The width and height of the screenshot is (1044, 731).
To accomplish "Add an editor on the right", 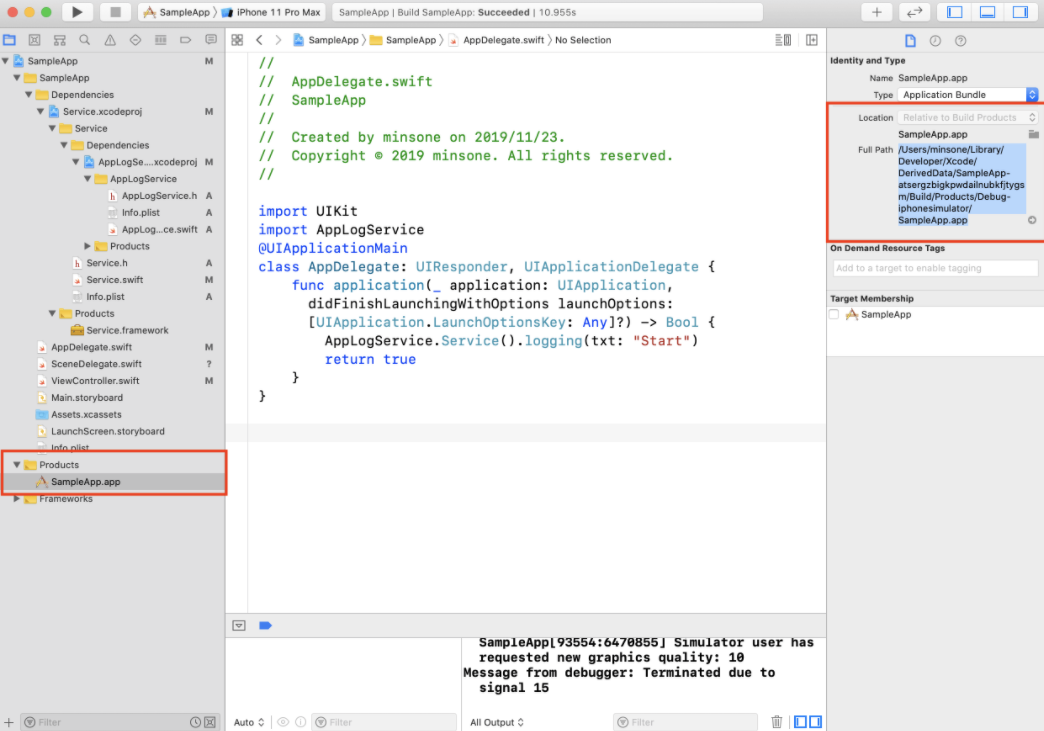I will click(812, 40).
